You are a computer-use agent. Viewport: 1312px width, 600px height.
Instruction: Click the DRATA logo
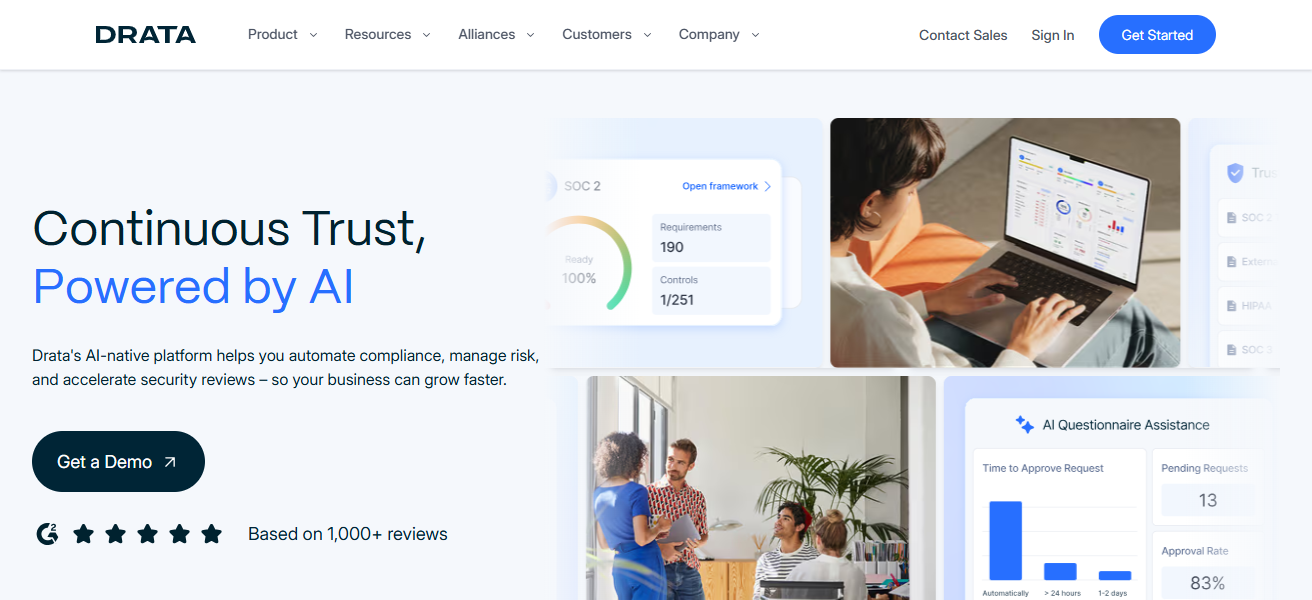coord(145,35)
